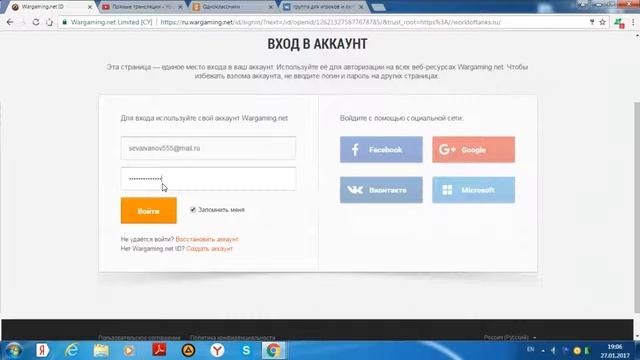Open the Yandex shortcut on the taskbar
This screenshot has height=360, width=640.
pyautogui.click(x=42, y=350)
